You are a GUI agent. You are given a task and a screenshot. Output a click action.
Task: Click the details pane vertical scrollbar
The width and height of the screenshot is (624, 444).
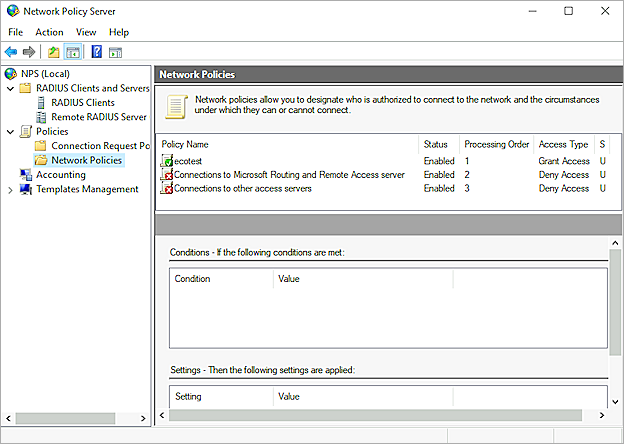coord(616,300)
